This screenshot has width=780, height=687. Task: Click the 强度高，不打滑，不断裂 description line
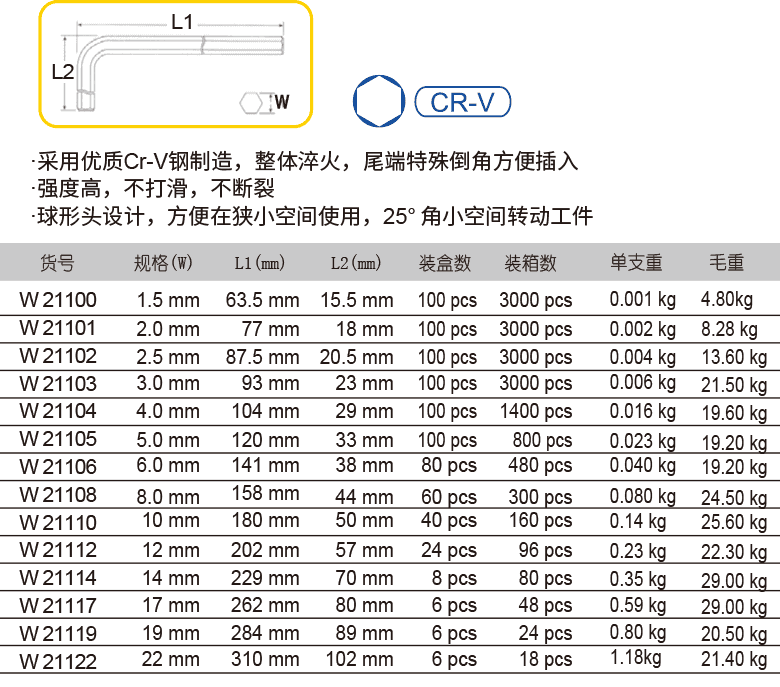point(153,189)
